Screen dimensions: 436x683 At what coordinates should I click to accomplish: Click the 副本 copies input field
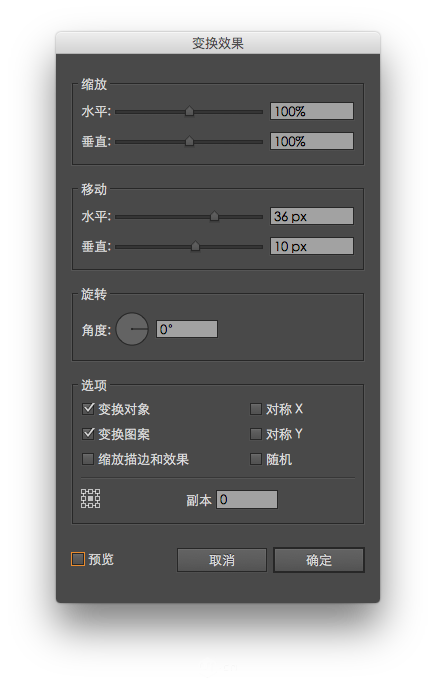pos(247,499)
